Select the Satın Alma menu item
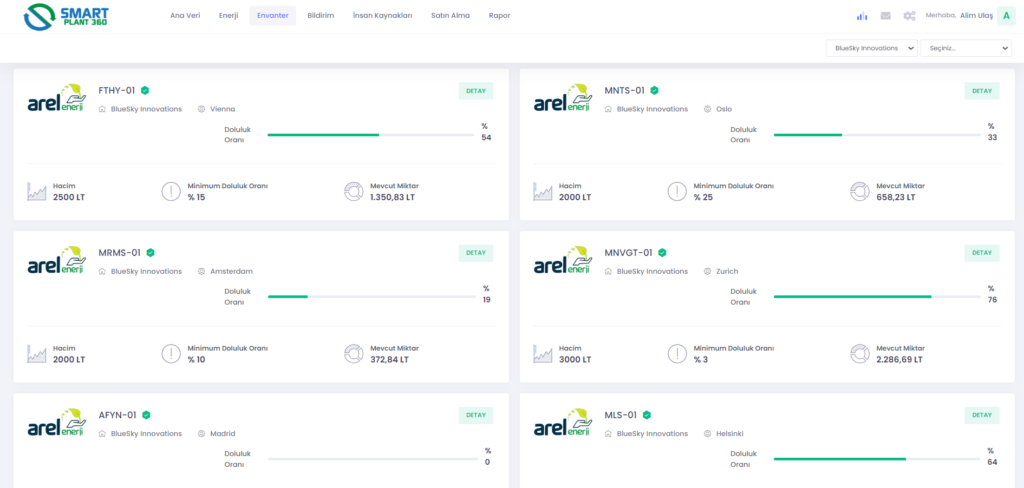1024x488 pixels. (x=450, y=16)
